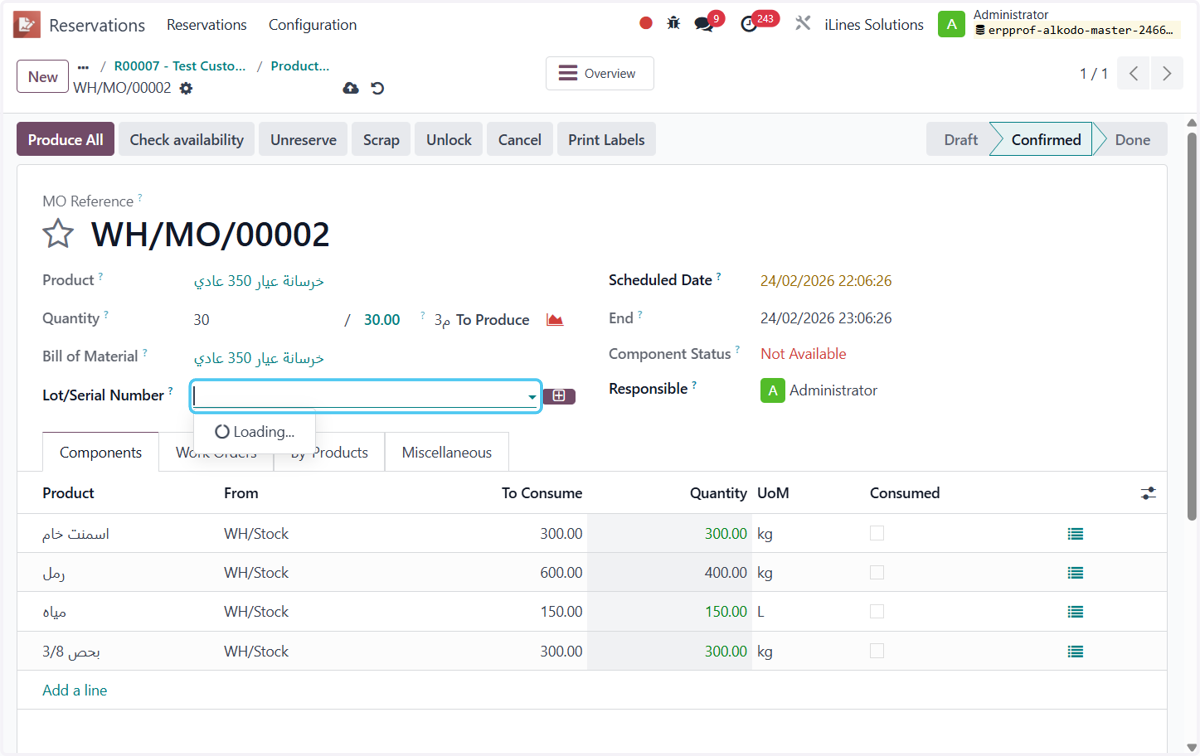Open details list icon for بحص 3/8 row
The width and height of the screenshot is (1200, 756).
point(1075,651)
